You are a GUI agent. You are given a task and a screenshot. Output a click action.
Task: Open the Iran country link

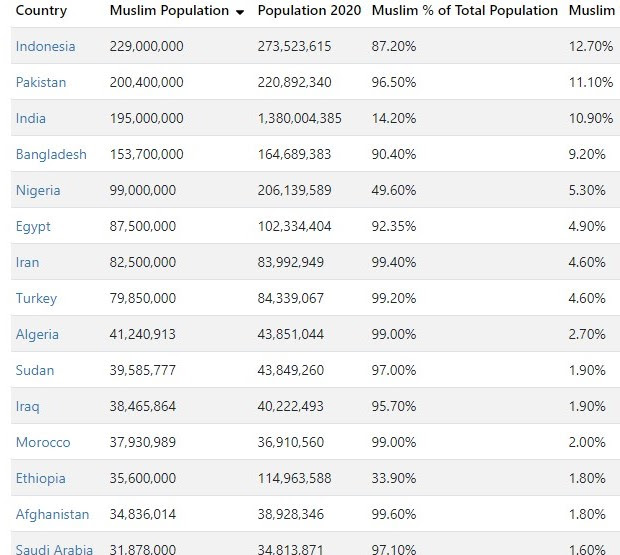(29, 263)
